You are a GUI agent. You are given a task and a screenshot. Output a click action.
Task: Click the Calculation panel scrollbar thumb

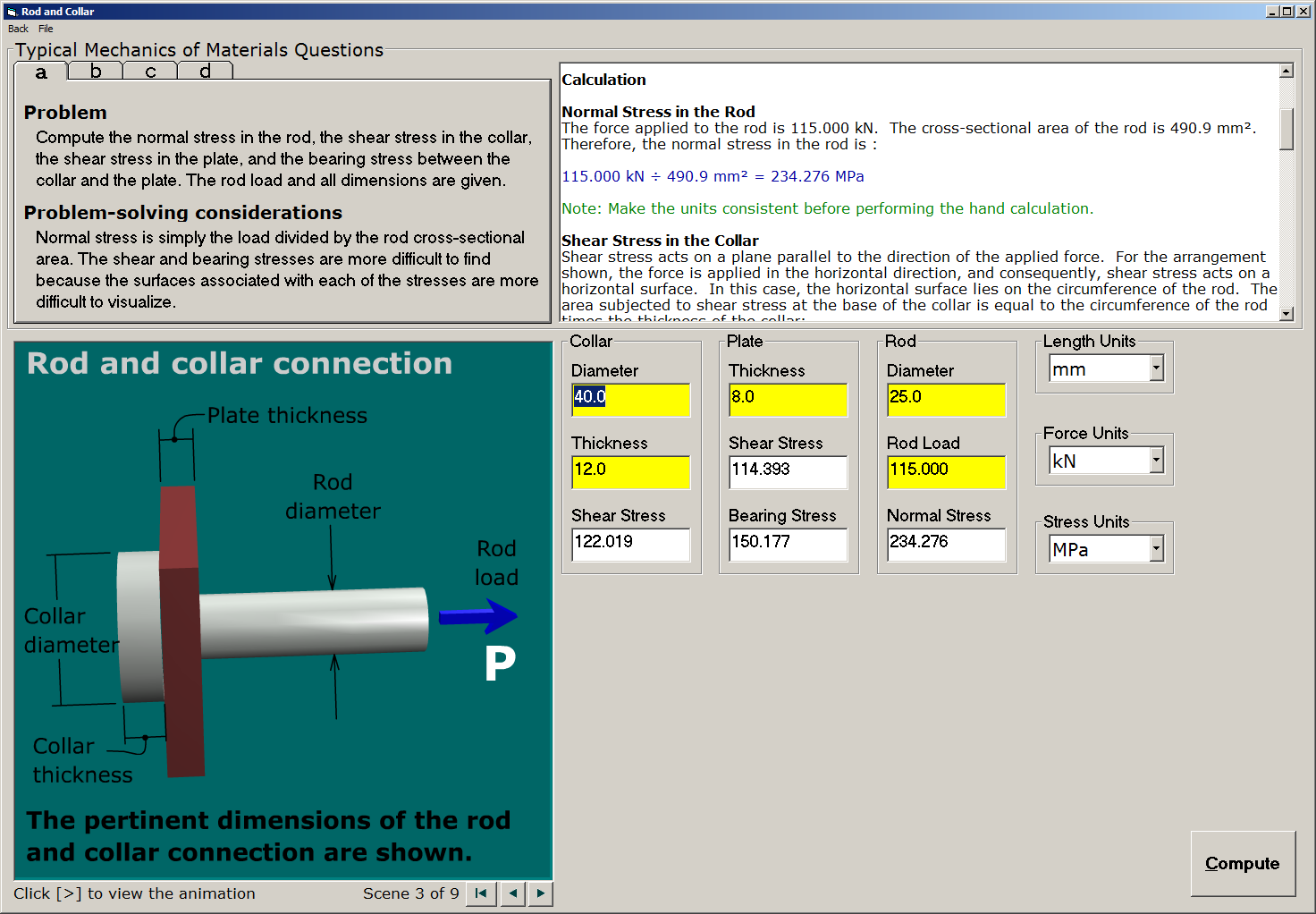coord(1286,130)
